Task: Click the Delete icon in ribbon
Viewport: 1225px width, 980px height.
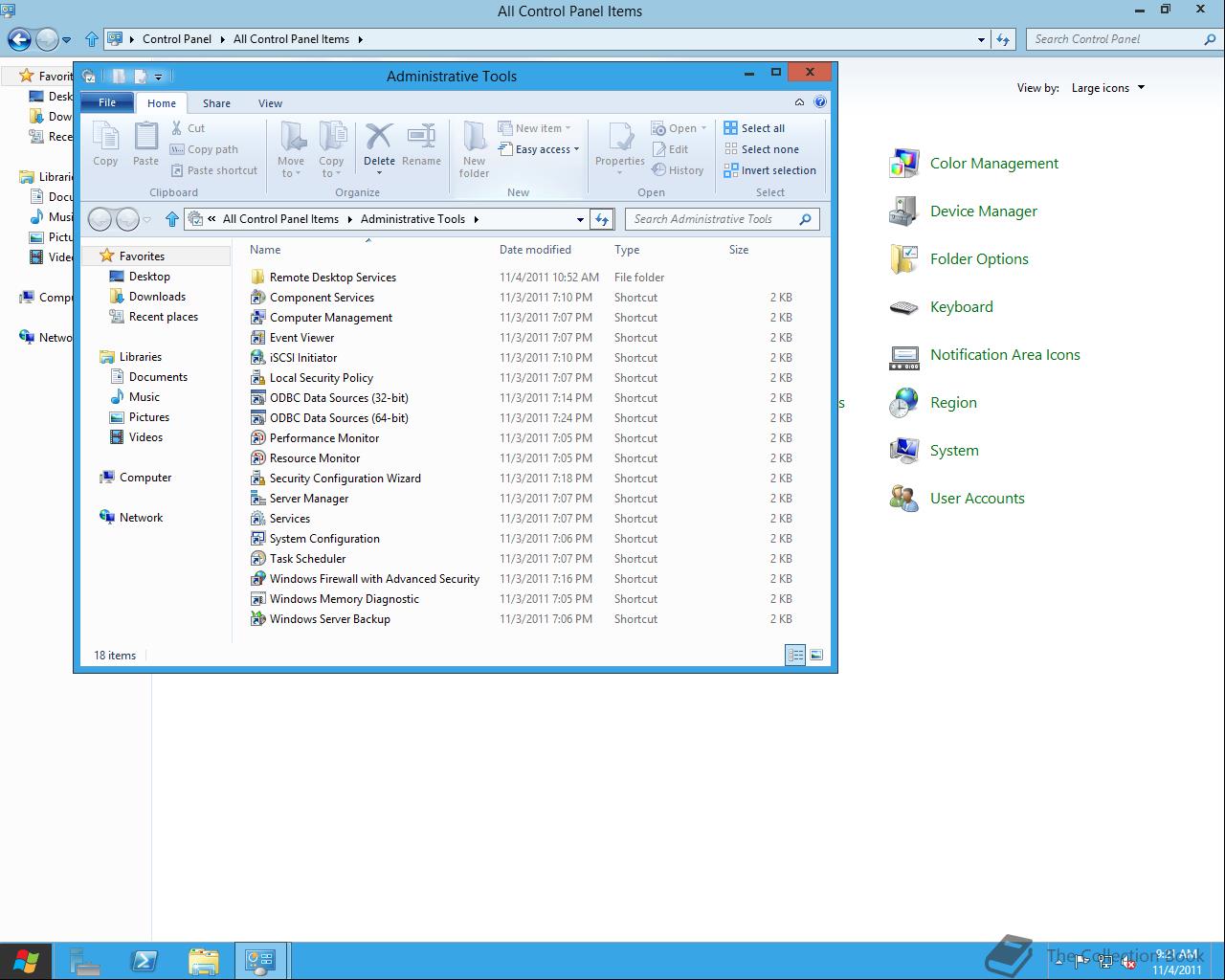Action: tap(379, 137)
